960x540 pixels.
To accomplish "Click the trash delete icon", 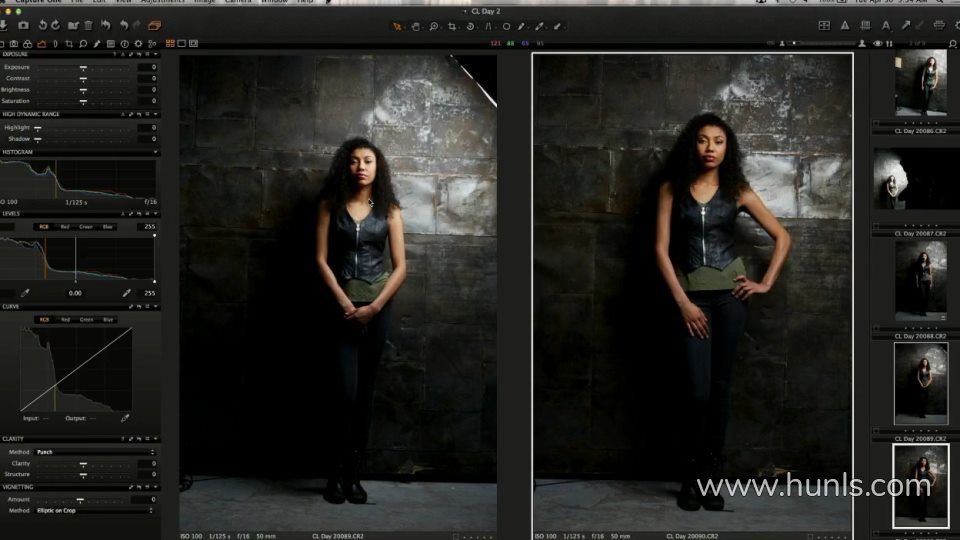I will click(88, 25).
